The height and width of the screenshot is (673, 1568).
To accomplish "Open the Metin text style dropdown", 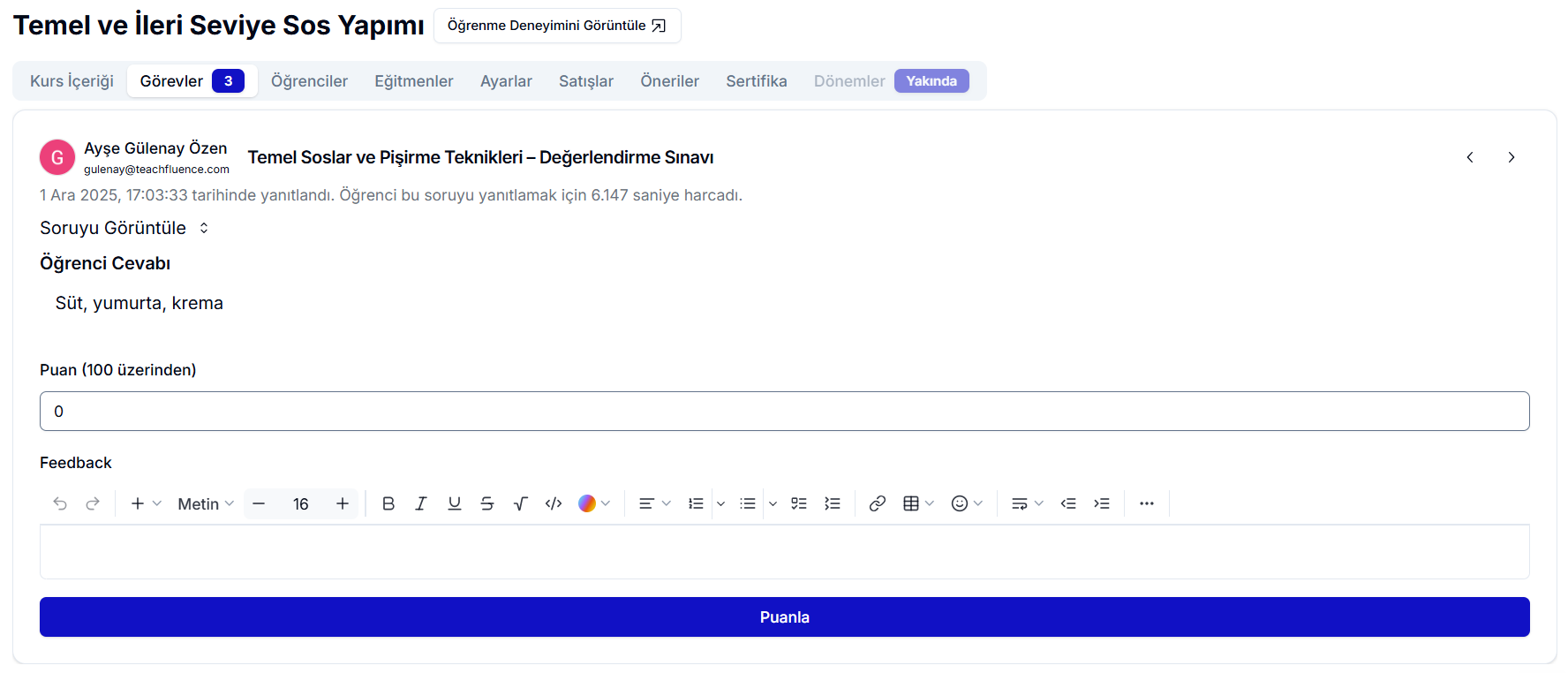I will (206, 503).
